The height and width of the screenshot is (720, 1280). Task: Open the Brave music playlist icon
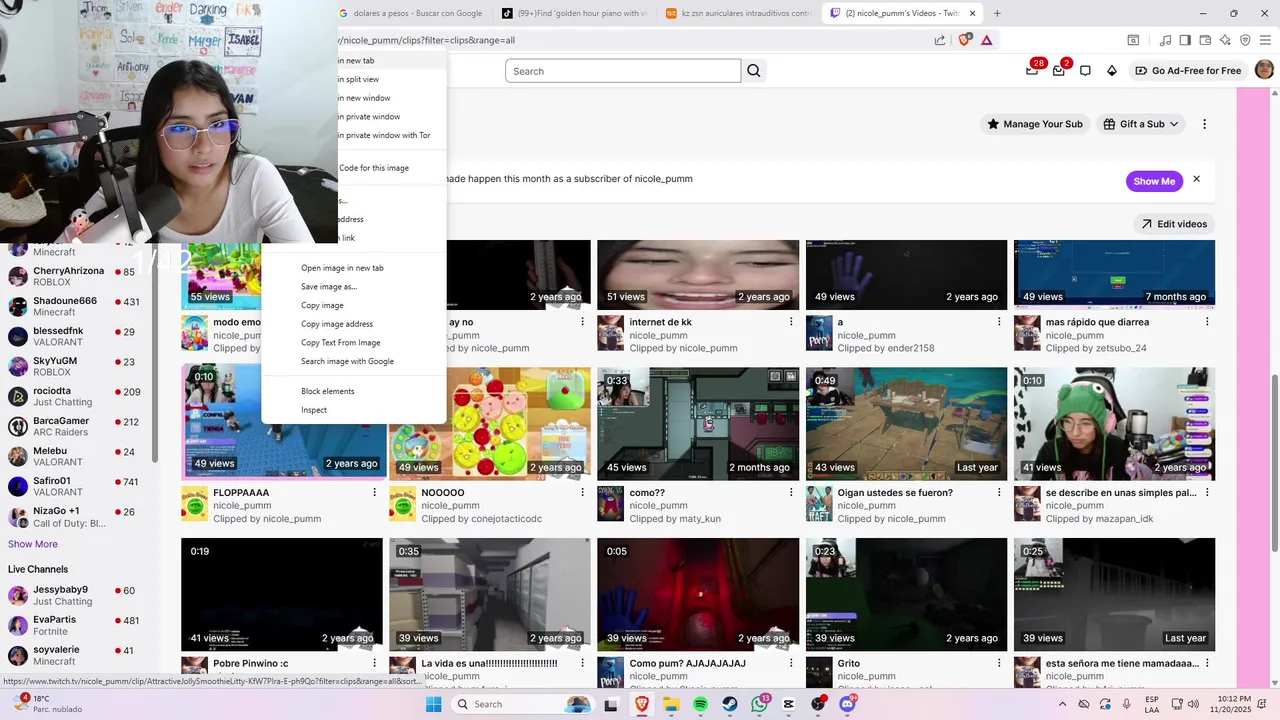[x=1165, y=40]
